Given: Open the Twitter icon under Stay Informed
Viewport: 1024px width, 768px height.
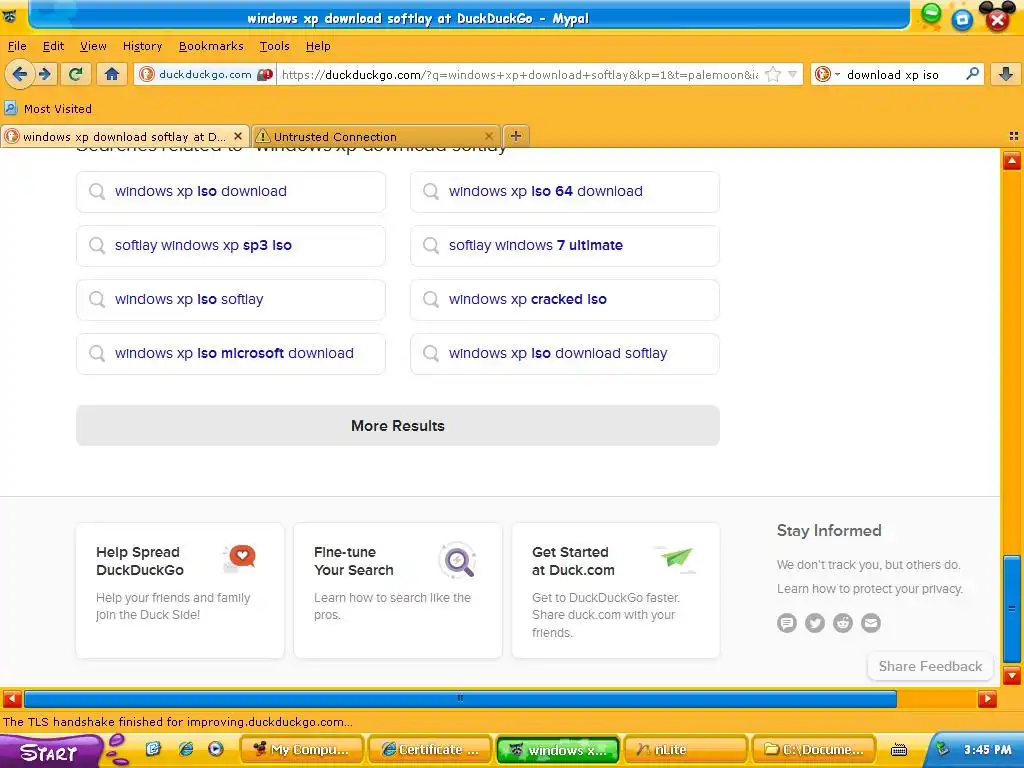Looking at the screenshot, I should pos(815,623).
